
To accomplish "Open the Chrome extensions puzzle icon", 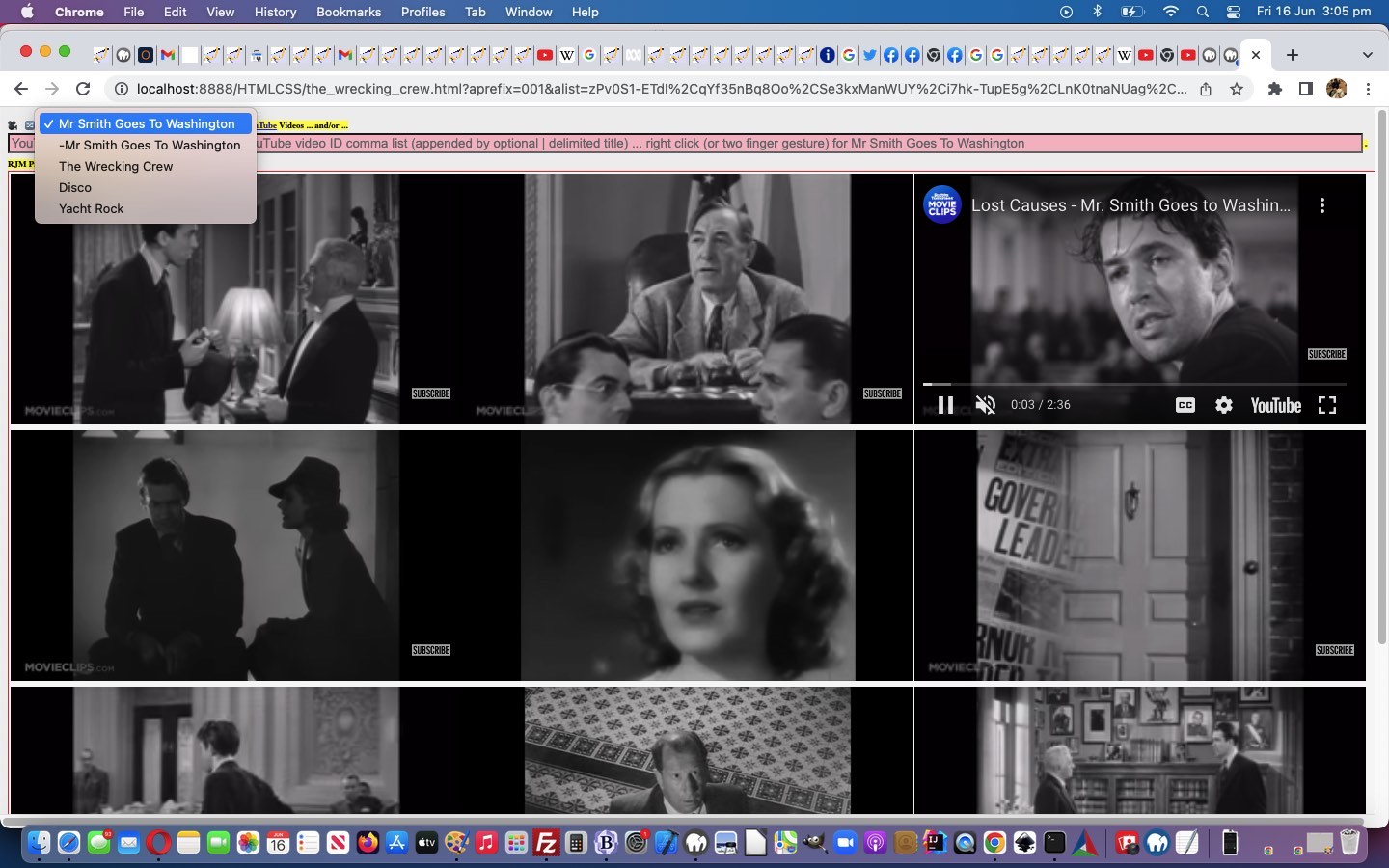I will coord(1275,89).
